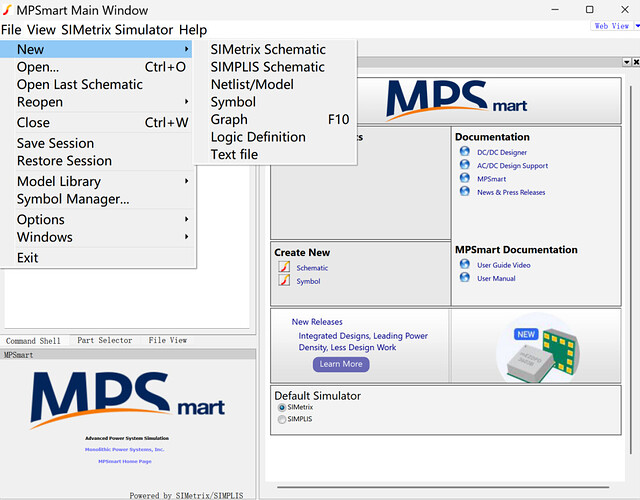Click the Schematic icon under Create New
This screenshot has width=640, height=500.
click(x=284, y=267)
